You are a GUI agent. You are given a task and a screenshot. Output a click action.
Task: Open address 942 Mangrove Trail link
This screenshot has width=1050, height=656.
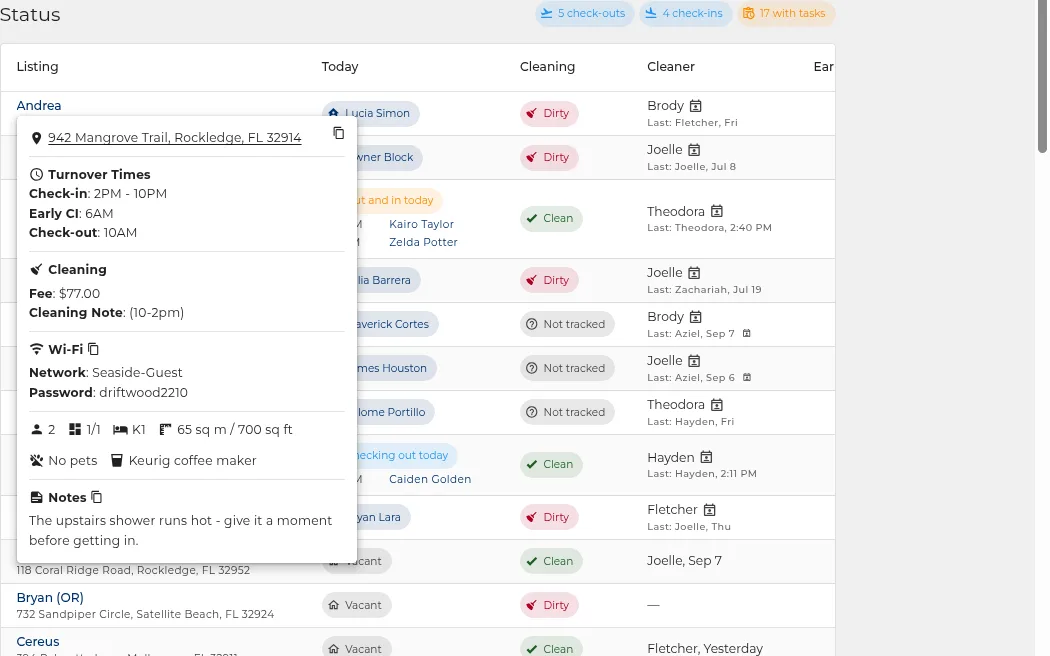pyautogui.click(x=174, y=137)
